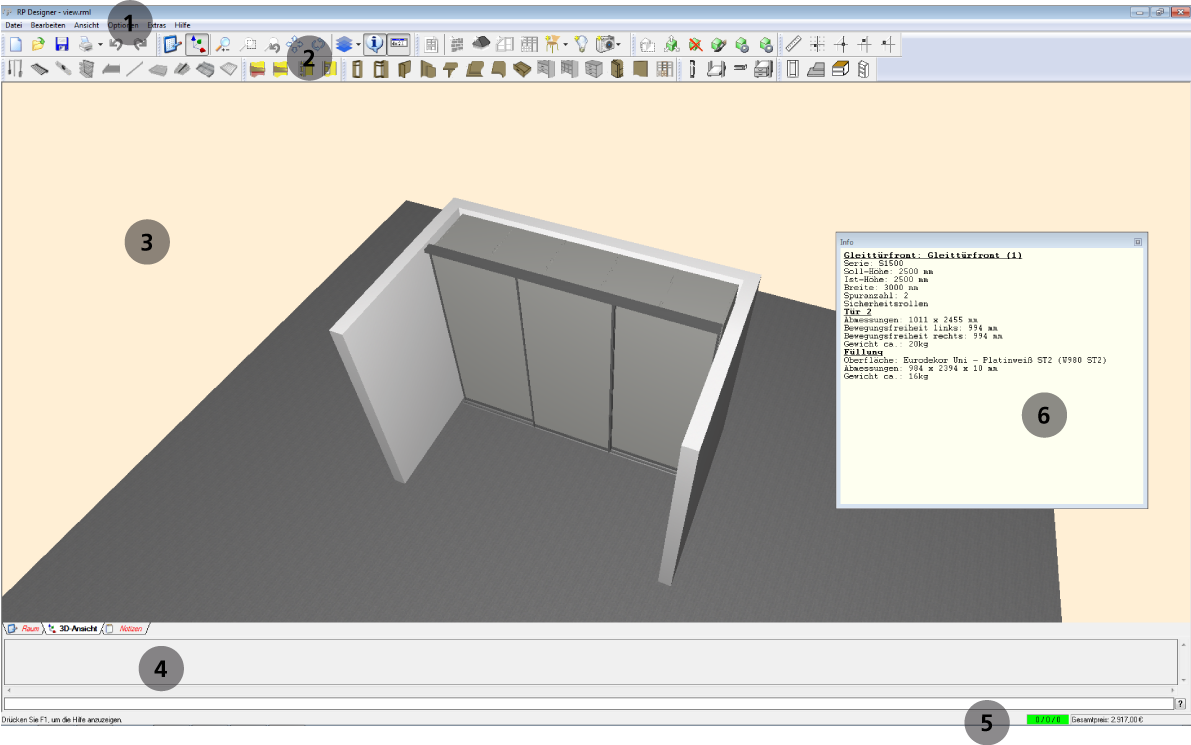
Task: Click the green 0/0/0 status indicator
Action: [1047, 719]
